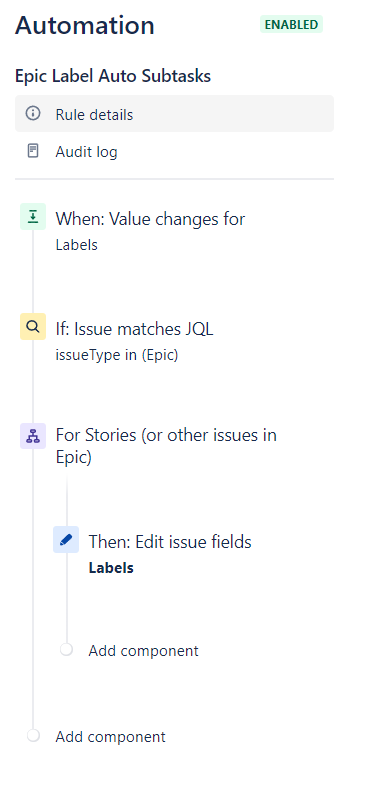The image size is (381, 803).
Task: Open the Rule details item
Action: click(x=174, y=114)
